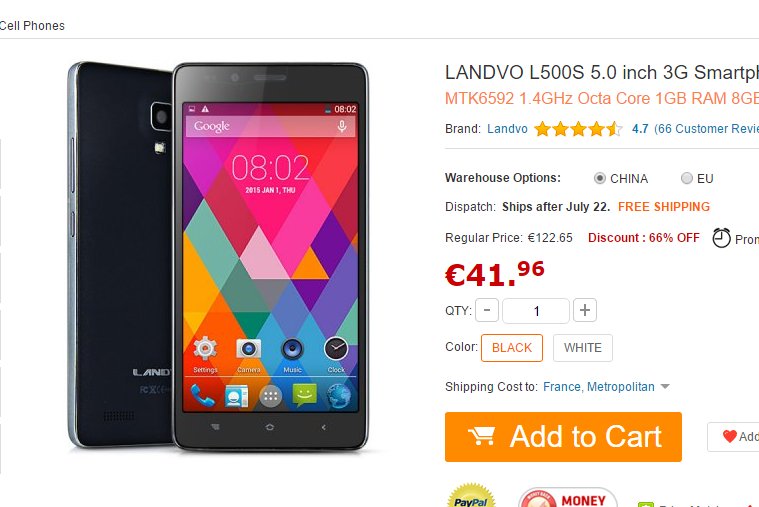This screenshot has width=759, height=507.
Task: View the 66 Customer Reviews link
Action: (706, 129)
